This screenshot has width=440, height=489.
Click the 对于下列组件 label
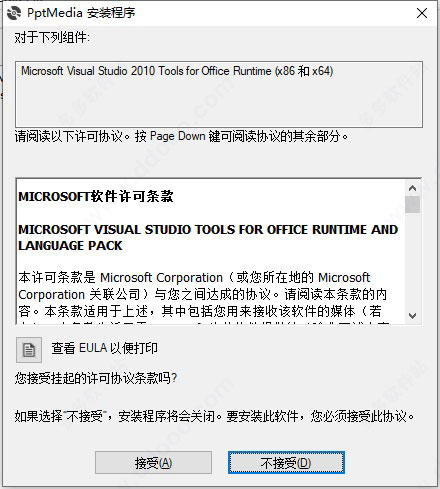point(52,37)
